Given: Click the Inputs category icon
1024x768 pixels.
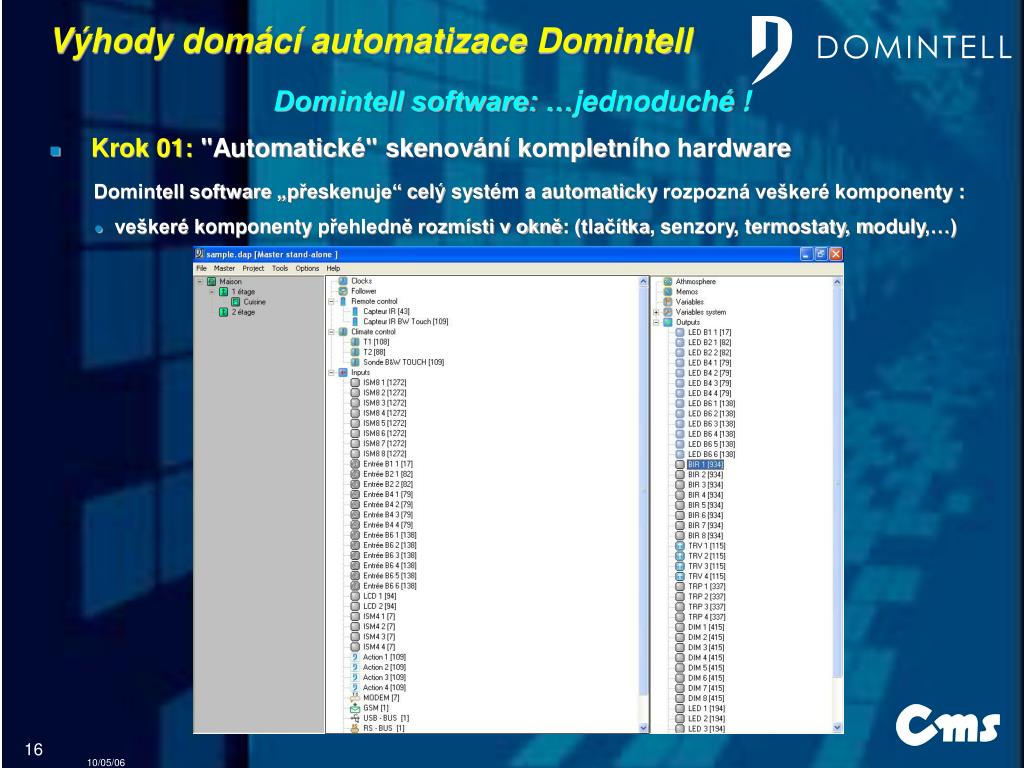Looking at the screenshot, I should coord(343,373).
